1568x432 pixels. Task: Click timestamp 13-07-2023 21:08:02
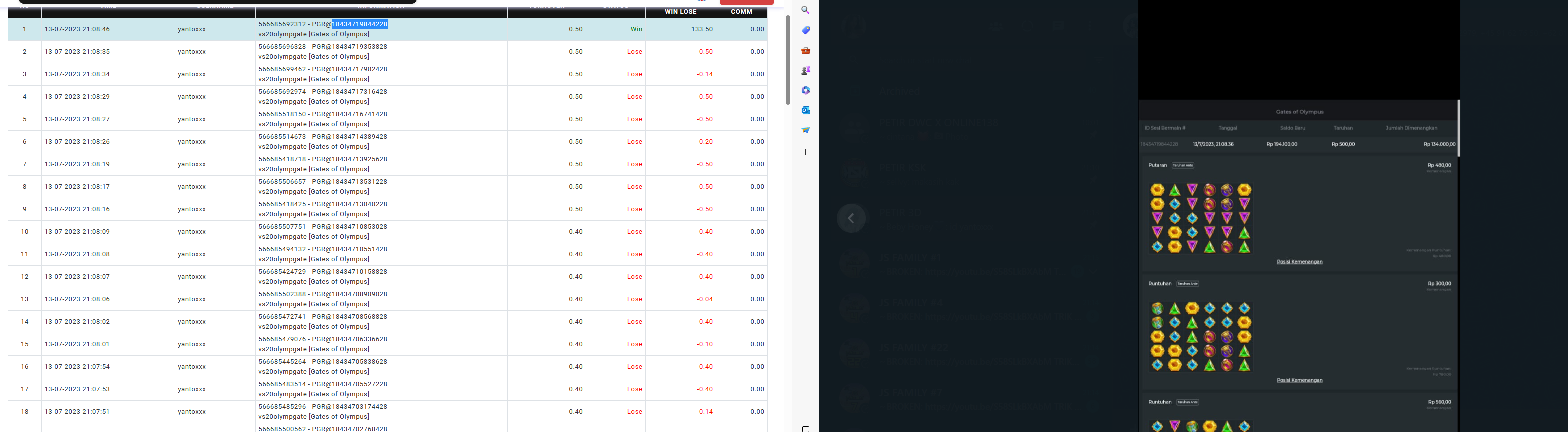(x=77, y=322)
